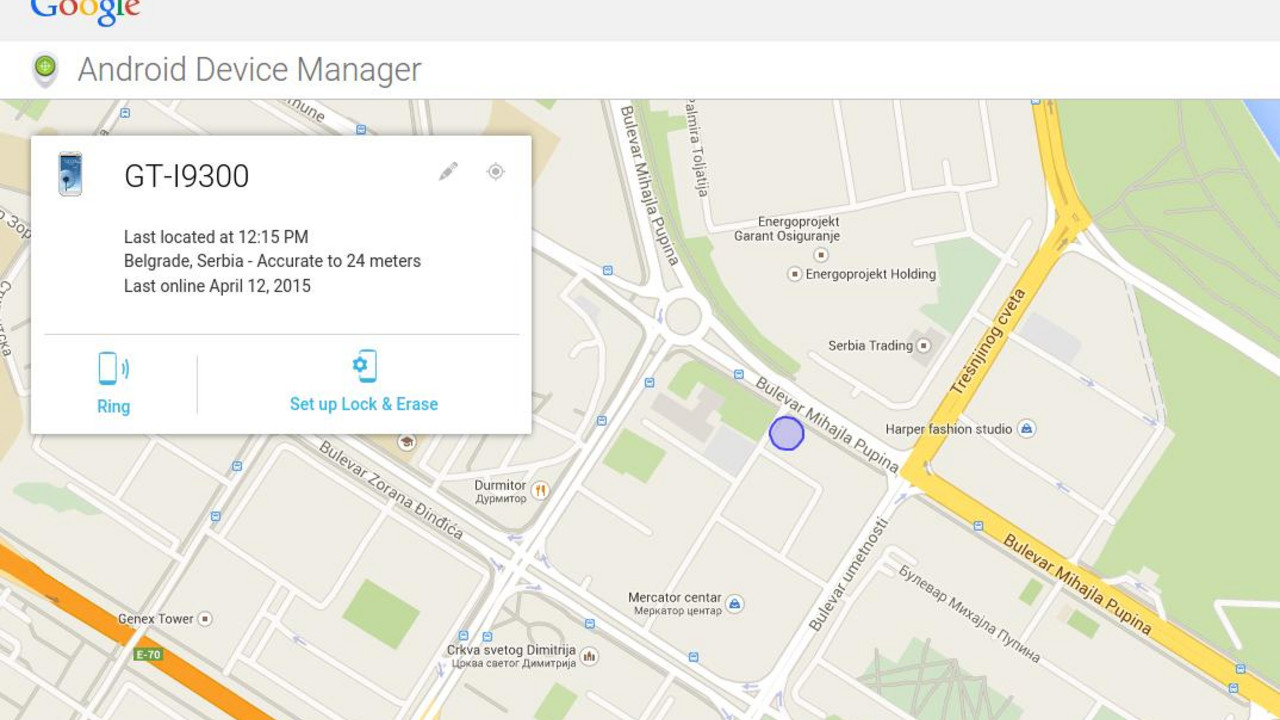Click the pencil rename device icon

[448, 171]
